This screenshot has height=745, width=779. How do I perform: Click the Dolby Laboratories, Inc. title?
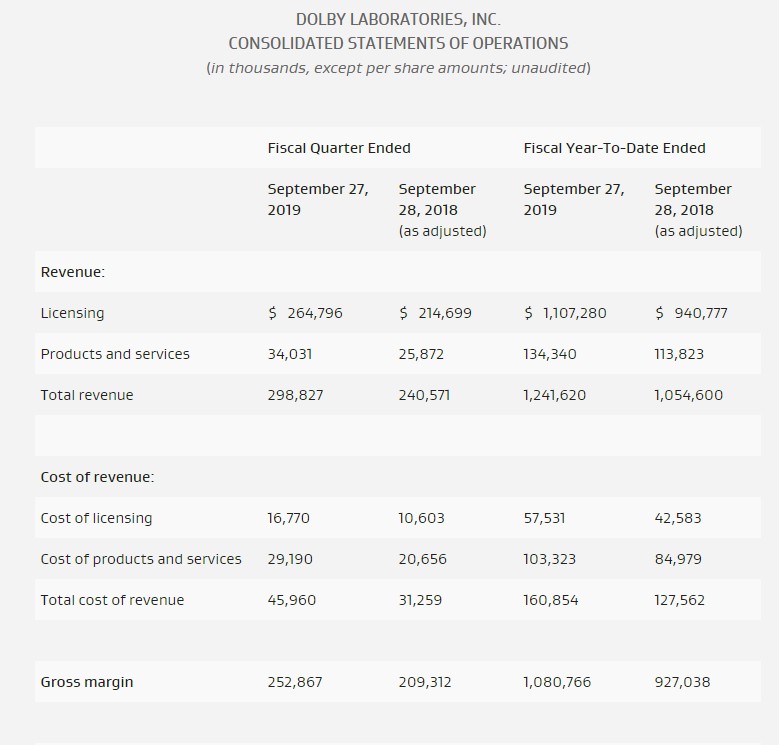click(x=398, y=19)
